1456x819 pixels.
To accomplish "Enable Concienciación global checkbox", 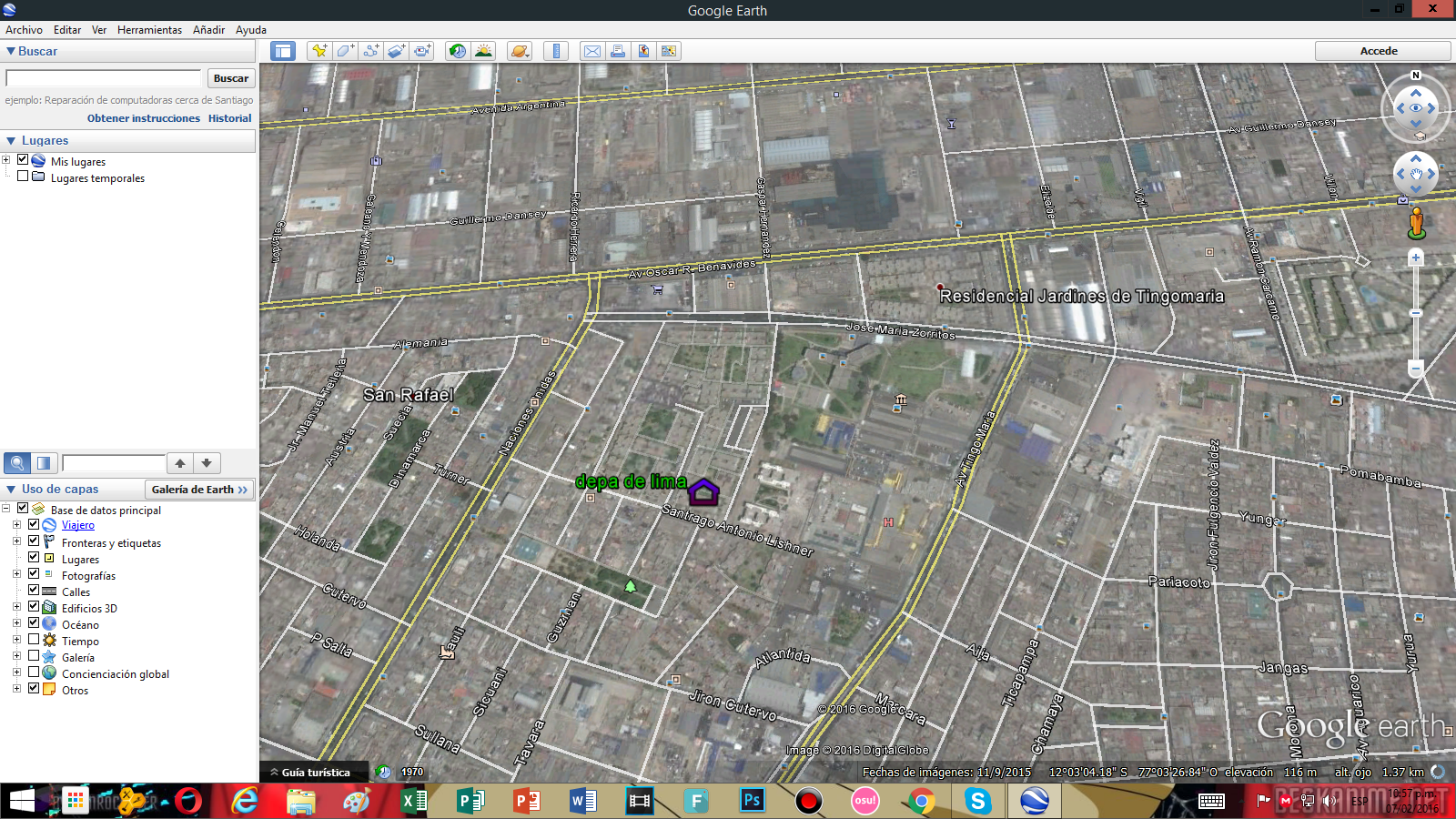I will tap(34, 672).
